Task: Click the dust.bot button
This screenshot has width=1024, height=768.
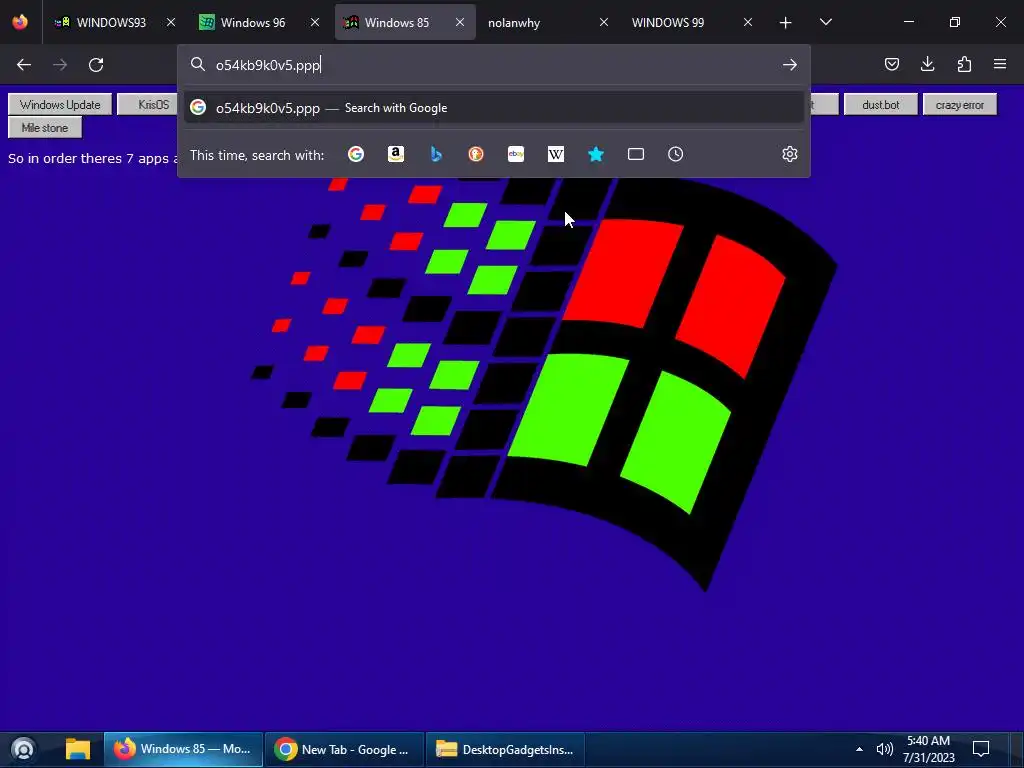Action: tap(881, 104)
